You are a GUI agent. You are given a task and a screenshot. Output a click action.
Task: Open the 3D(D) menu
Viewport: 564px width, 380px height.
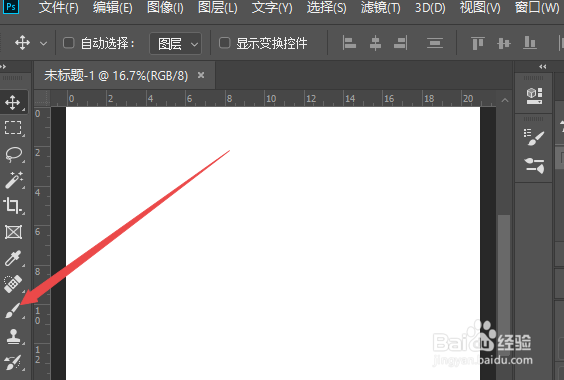430,8
